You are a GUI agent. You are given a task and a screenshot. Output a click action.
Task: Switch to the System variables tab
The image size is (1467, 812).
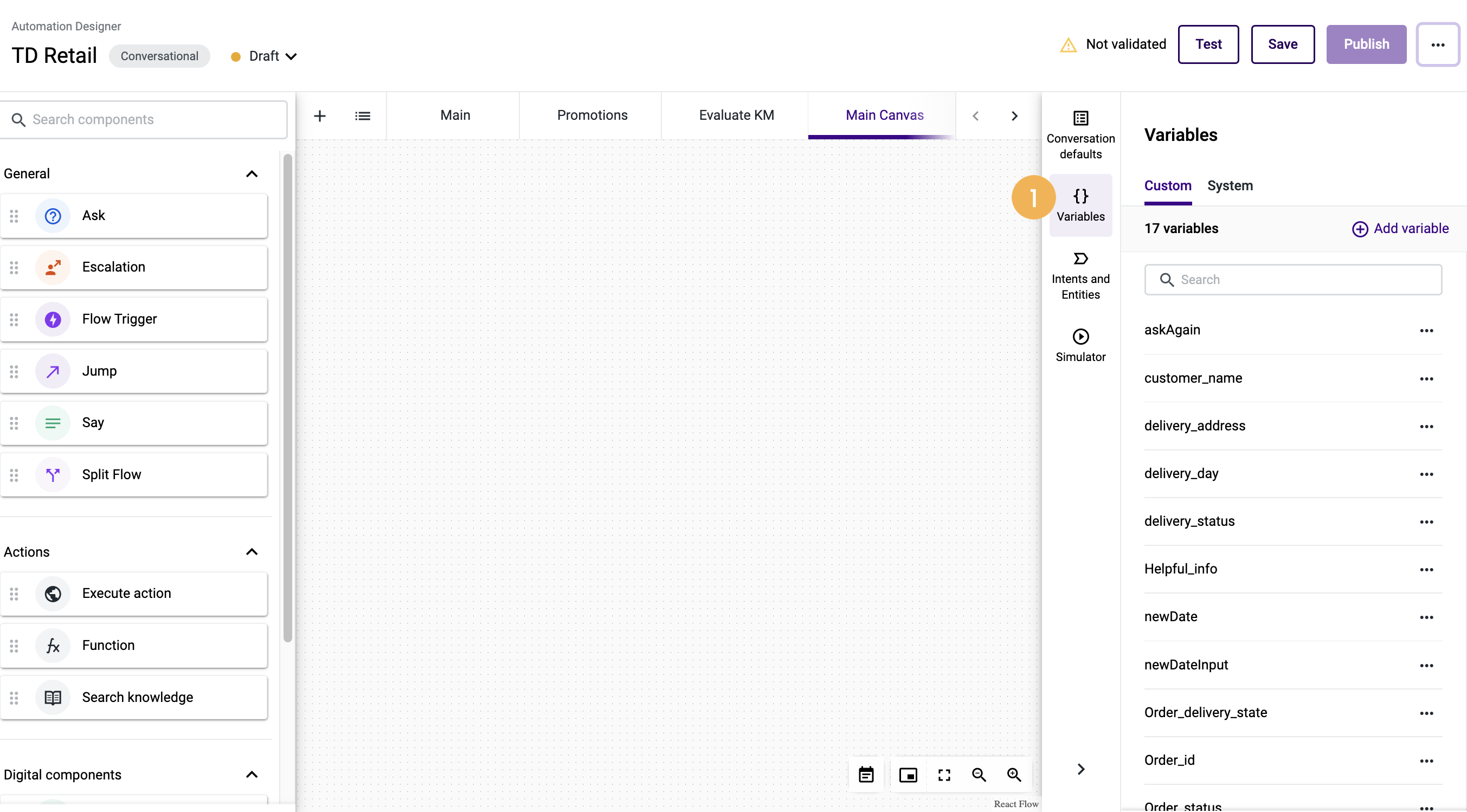1230,185
